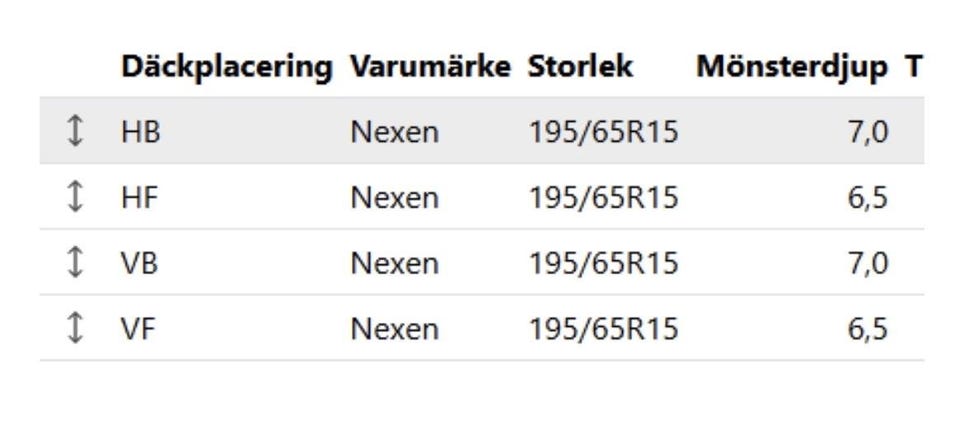Screen dimensions: 960x439
Task: Click the reorder arrow icon for VB row
Action: [73, 263]
